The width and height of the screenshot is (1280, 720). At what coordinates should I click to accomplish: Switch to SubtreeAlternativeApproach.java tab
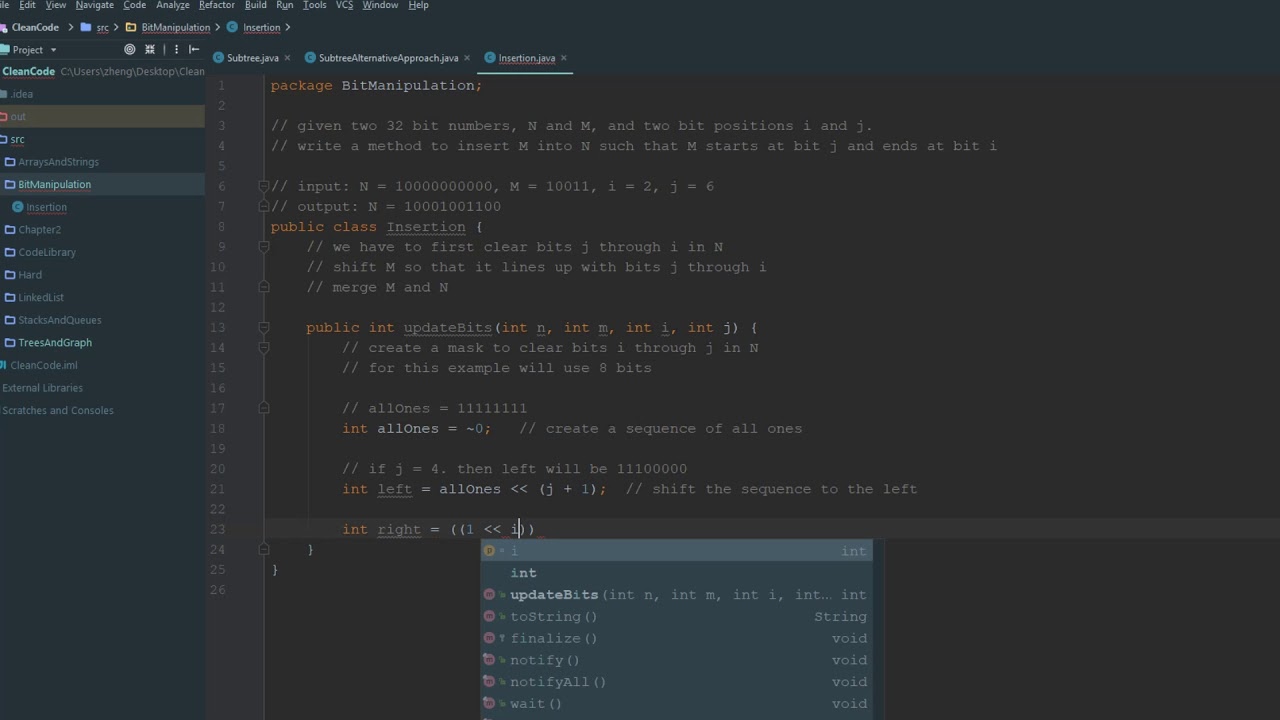click(388, 58)
